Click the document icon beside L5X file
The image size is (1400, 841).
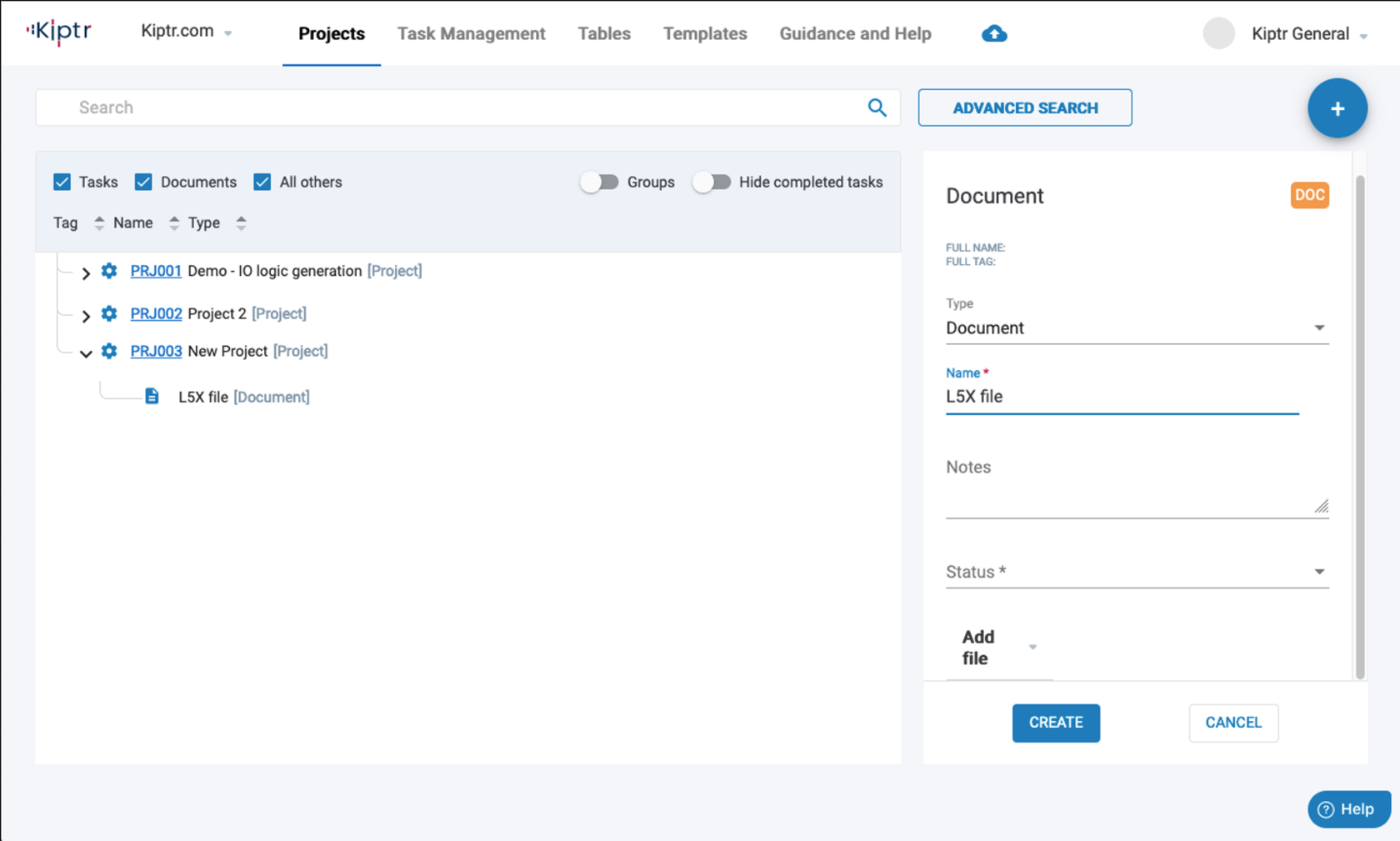pyautogui.click(x=152, y=396)
